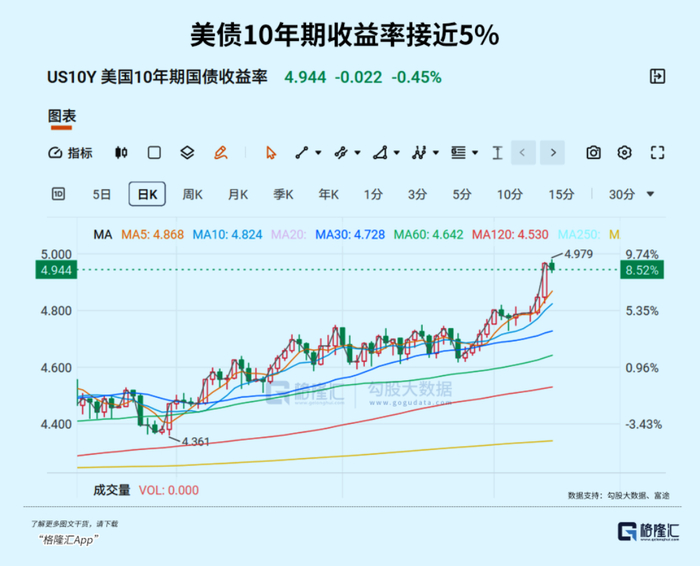Screen dimensions: 700x566
Task: Select the candlestick chart type icon
Action: coord(121,153)
